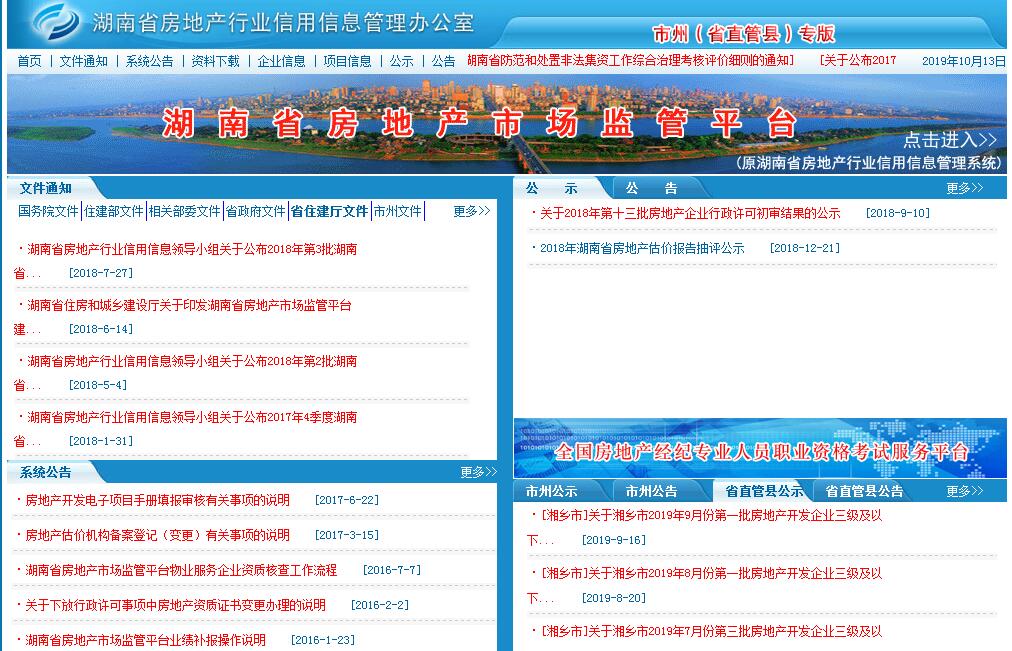The image size is (1012, 651).
Task: Click the 全国房地产经纪专业人员 exam platform banner
Action: click(x=760, y=448)
